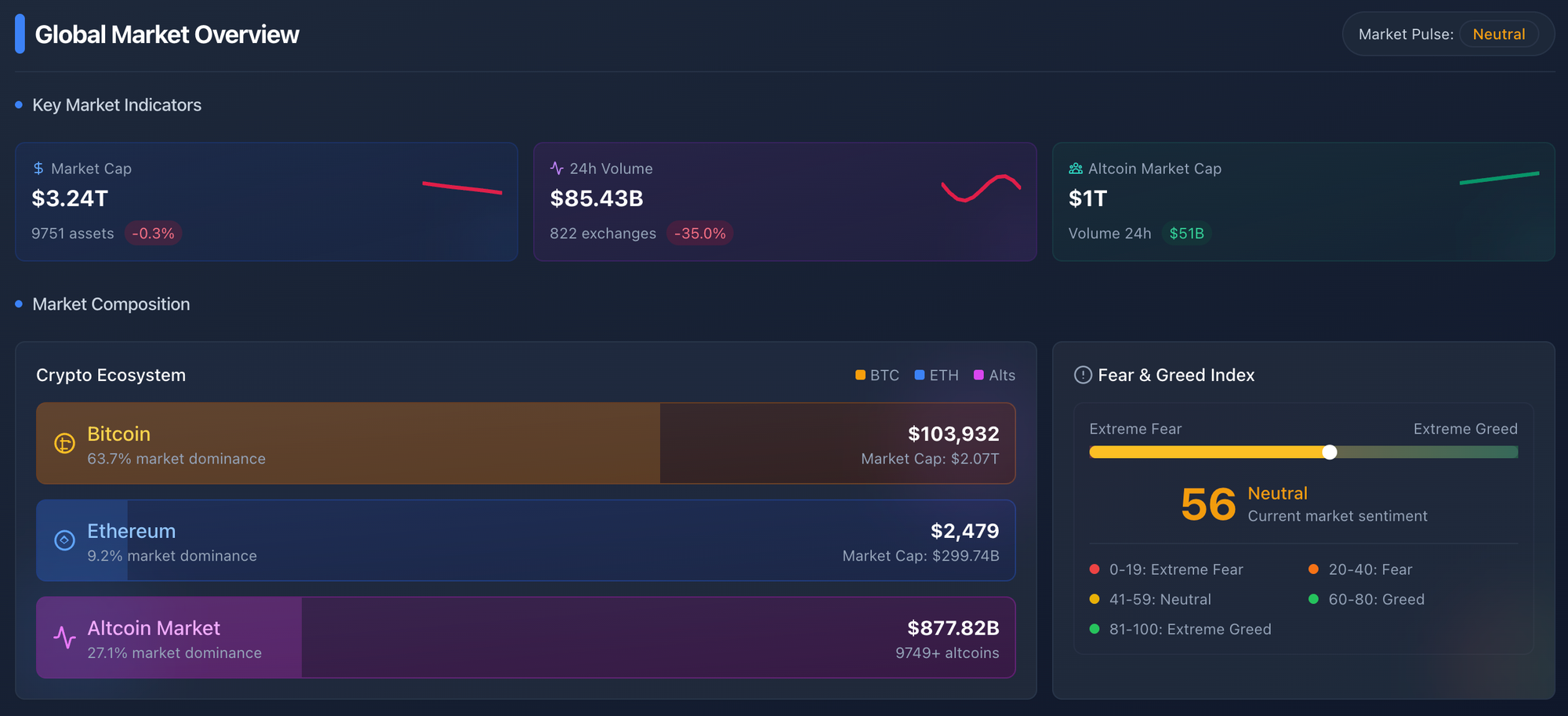The height and width of the screenshot is (716, 1568).
Task: Click the $85.43B volume value
Action: [x=597, y=198]
